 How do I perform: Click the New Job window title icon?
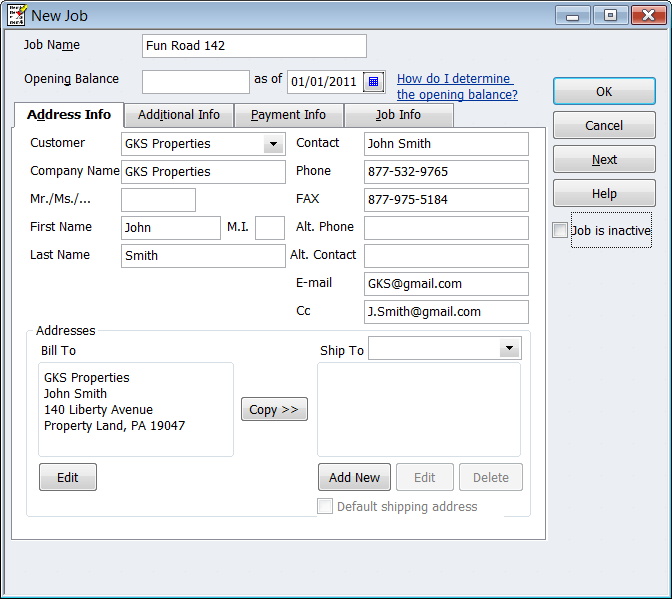tap(15, 14)
